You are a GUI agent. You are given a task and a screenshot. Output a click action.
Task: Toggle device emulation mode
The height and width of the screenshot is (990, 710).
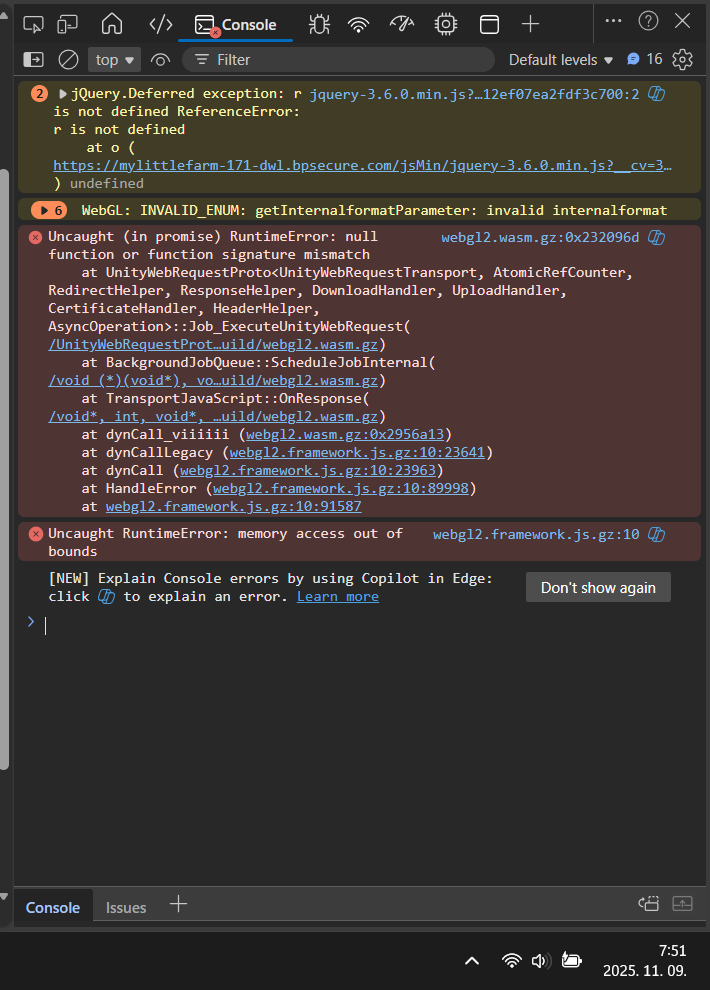(68, 24)
